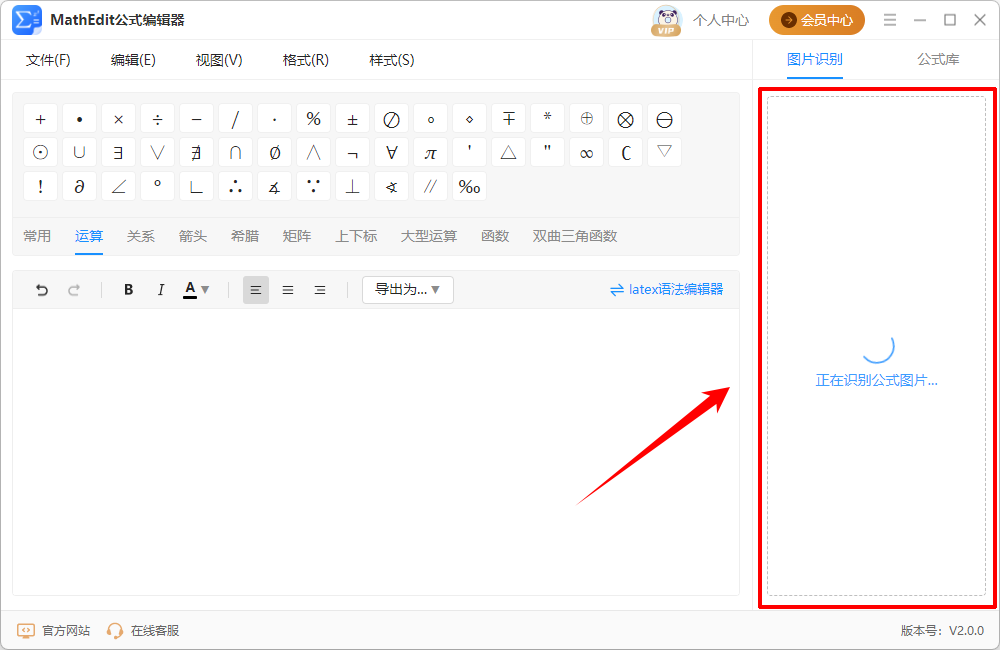Insert the triangle △ symbol
The height and width of the screenshot is (650, 1000).
coord(508,152)
